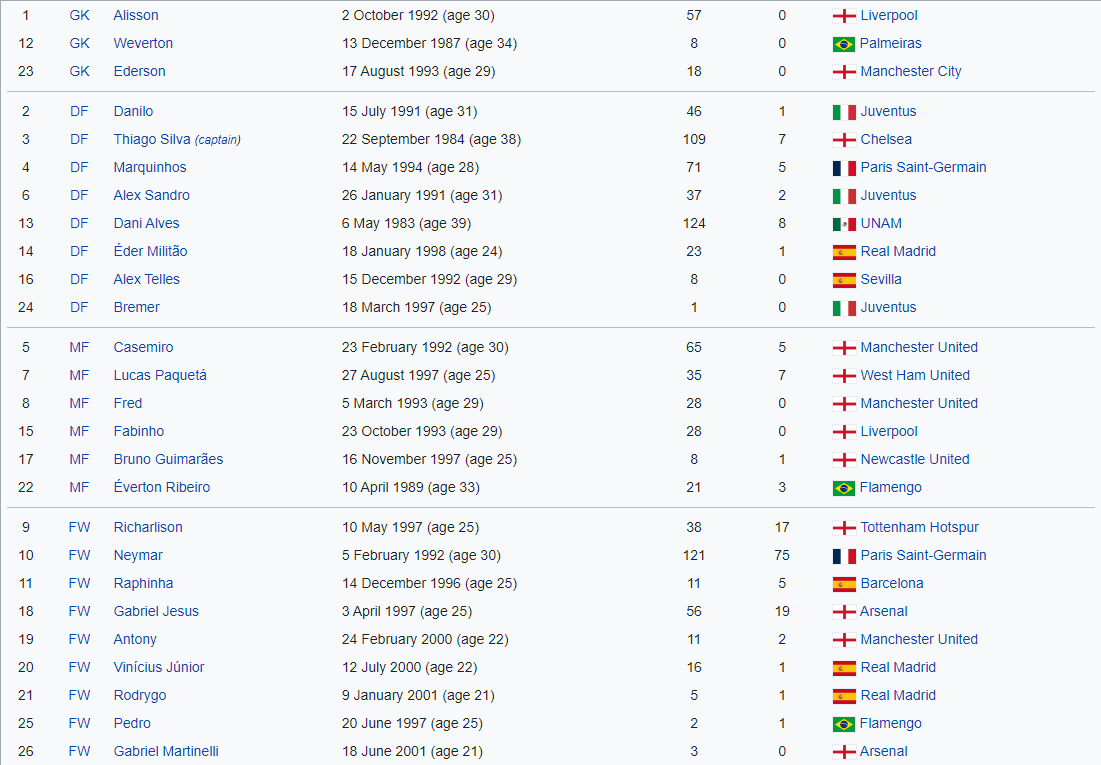Click the England flag next to Tottenham Hotspur
This screenshot has width=1101, height=765.
point(844,528)
